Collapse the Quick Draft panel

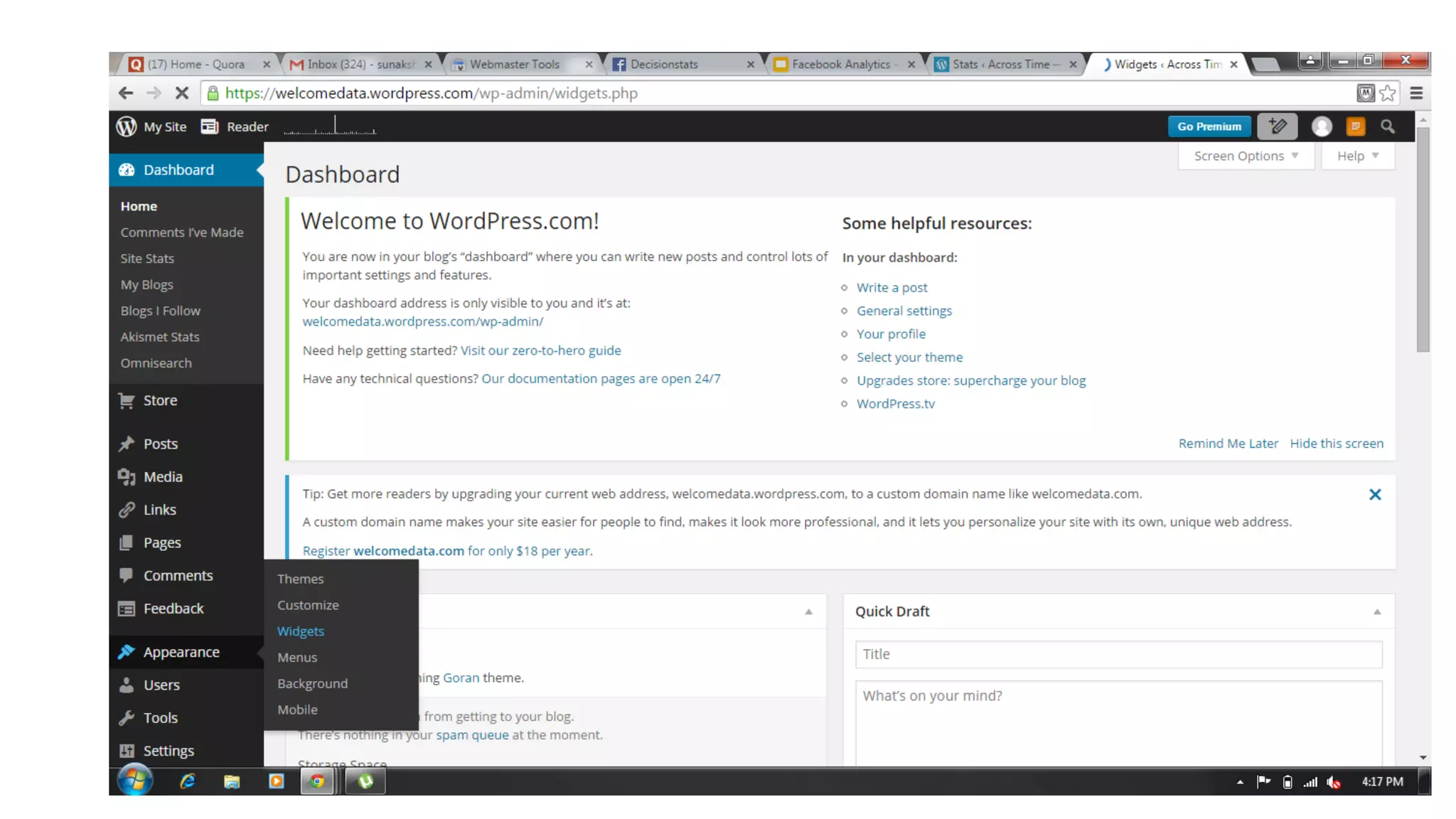tap(1376, 611)
